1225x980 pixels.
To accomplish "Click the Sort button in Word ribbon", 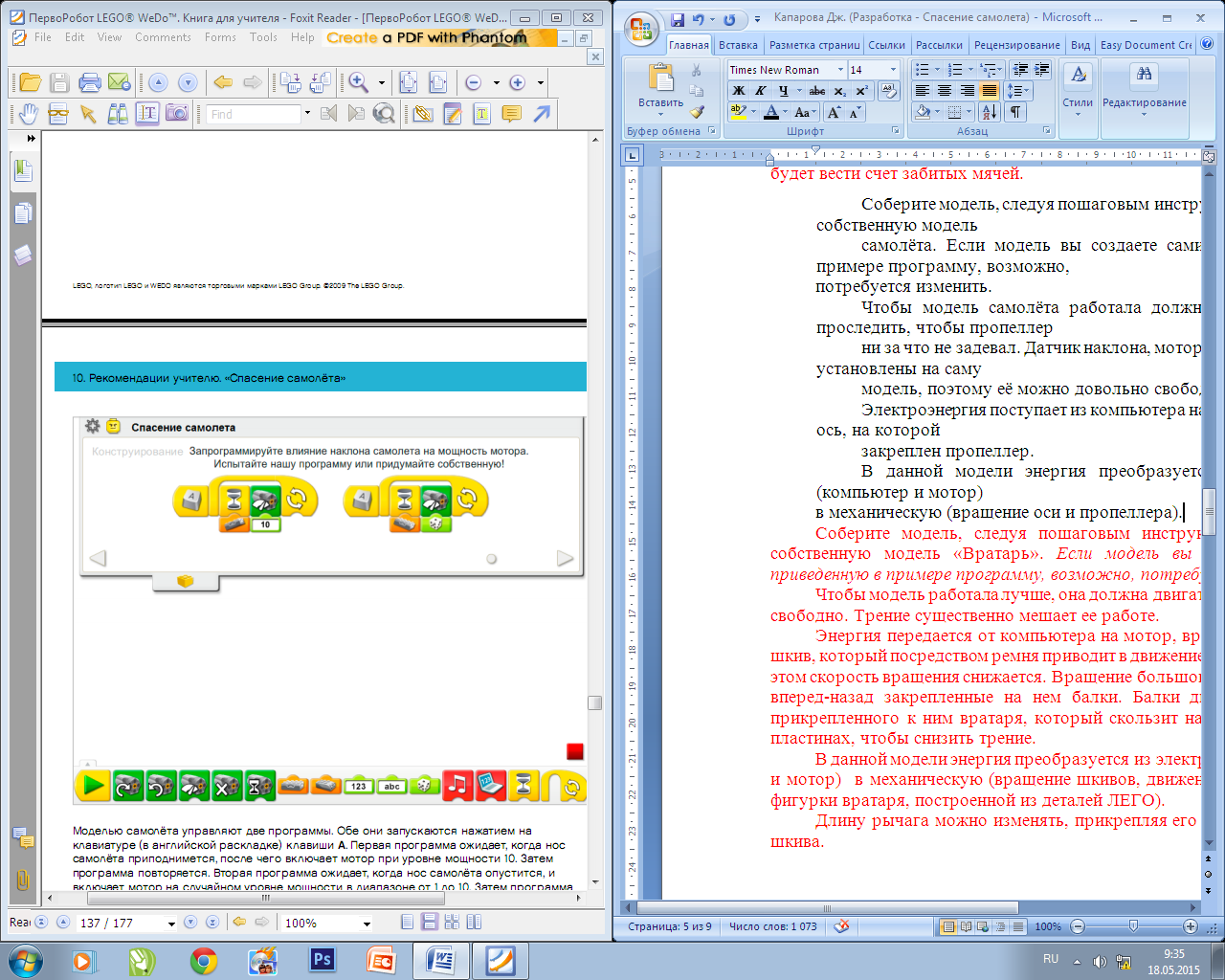I will [990, 112].
